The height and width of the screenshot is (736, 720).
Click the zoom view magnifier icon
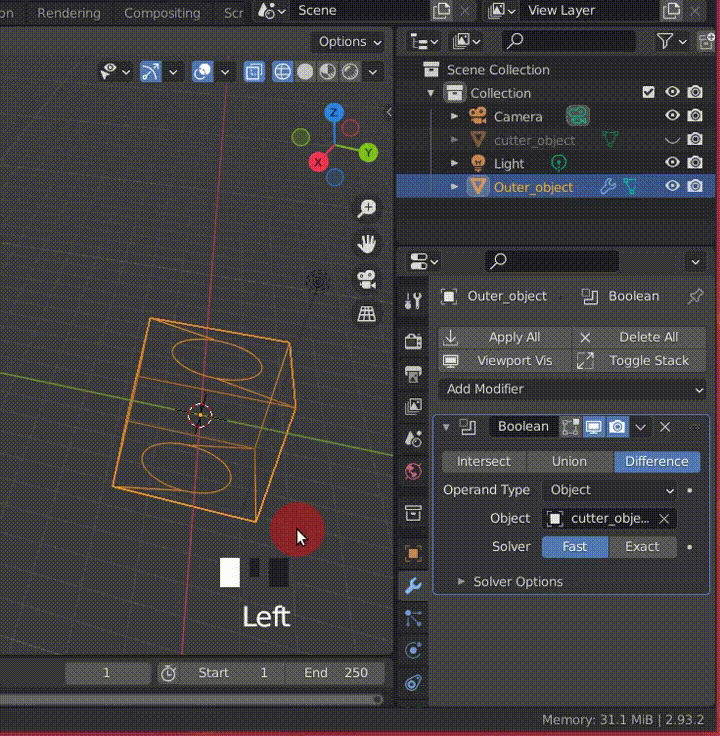[x=367, y=208]
